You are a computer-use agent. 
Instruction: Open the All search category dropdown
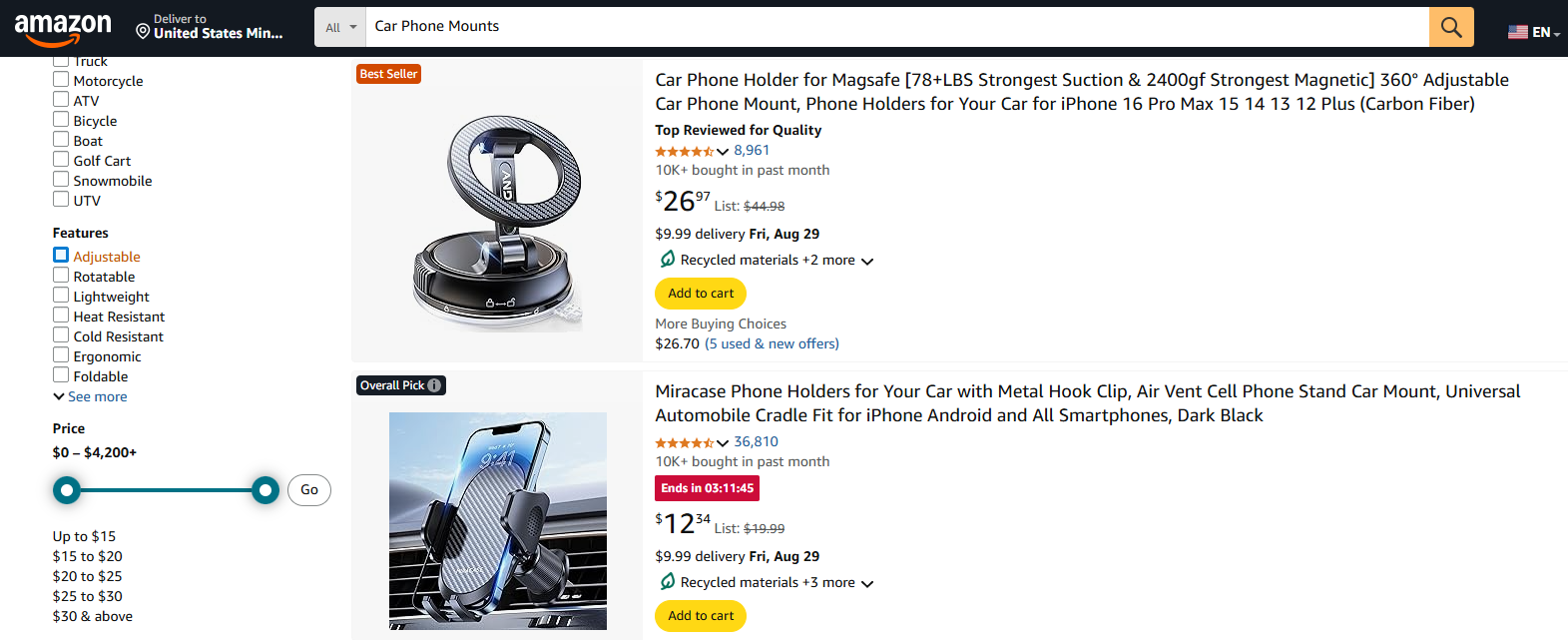[340, 27]
